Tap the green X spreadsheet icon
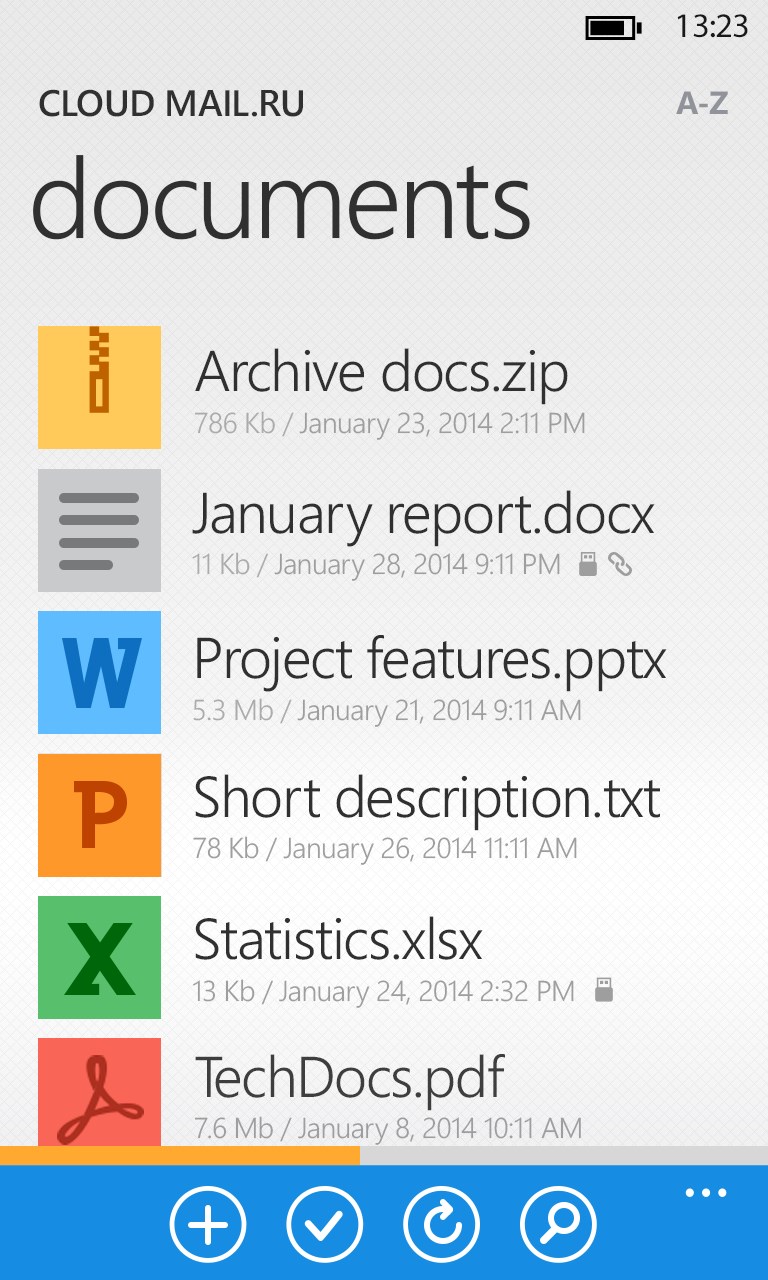 pos(99,957)
